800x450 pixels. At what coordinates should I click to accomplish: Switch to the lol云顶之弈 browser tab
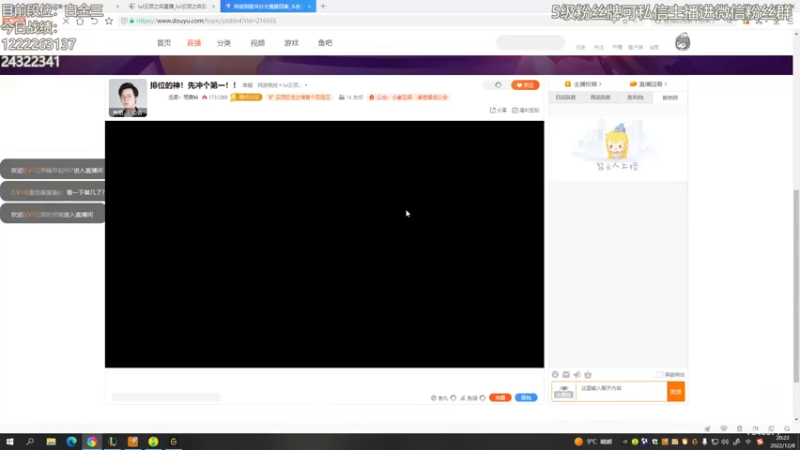pos(171,6)
